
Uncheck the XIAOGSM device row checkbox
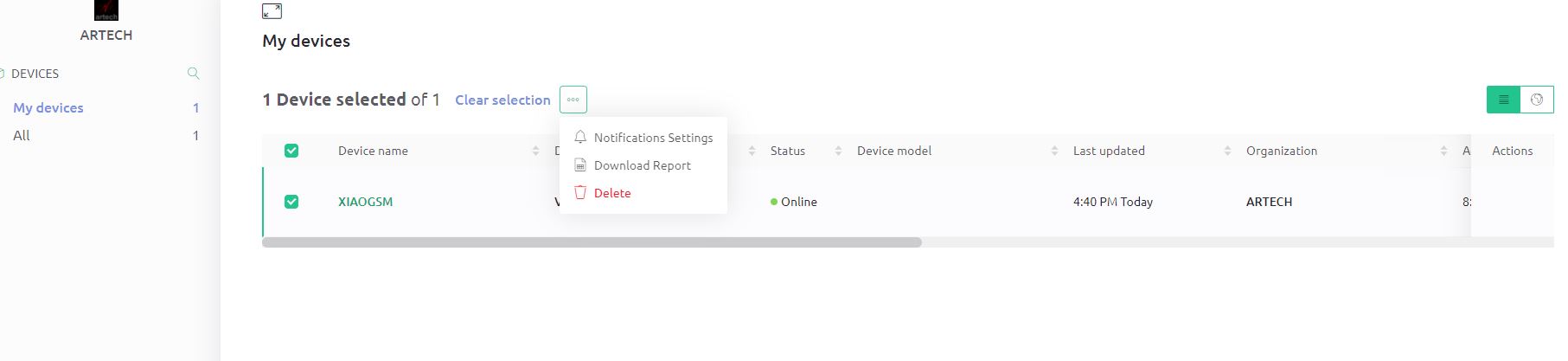point(291,202)
